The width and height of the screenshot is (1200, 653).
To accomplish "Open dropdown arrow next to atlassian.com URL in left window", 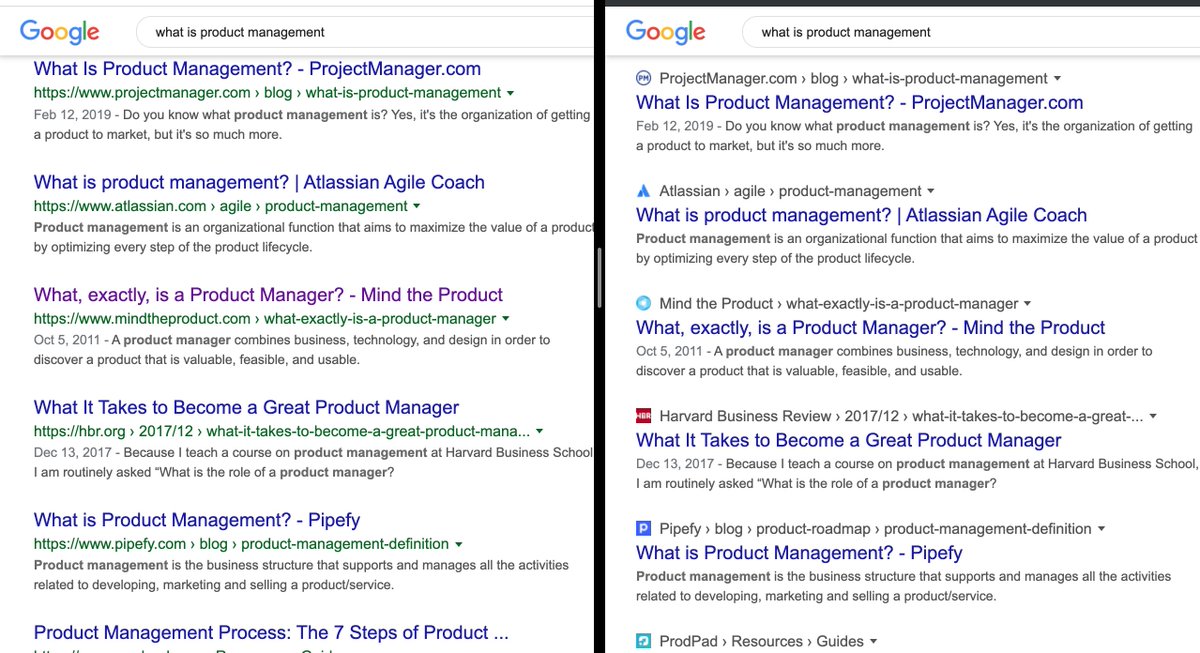I will tap(416, 207).
